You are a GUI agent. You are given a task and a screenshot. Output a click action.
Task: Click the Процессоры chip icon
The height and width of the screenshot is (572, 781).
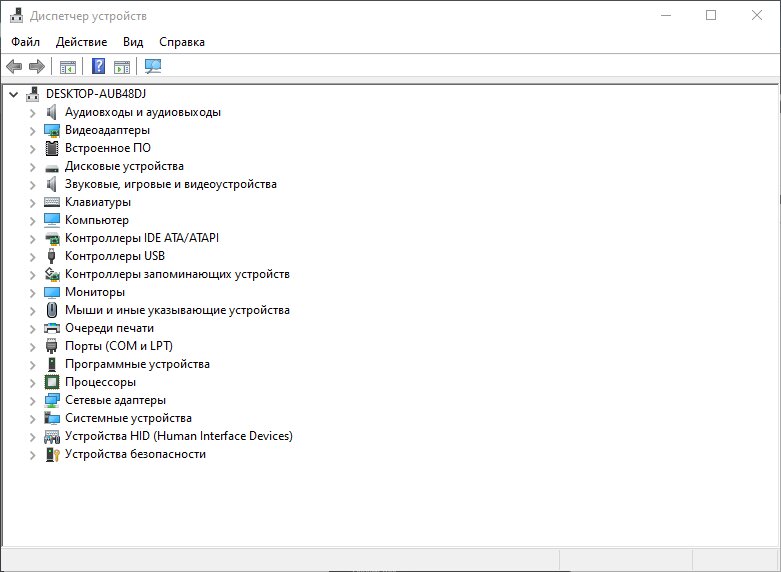tap(53, 382)
